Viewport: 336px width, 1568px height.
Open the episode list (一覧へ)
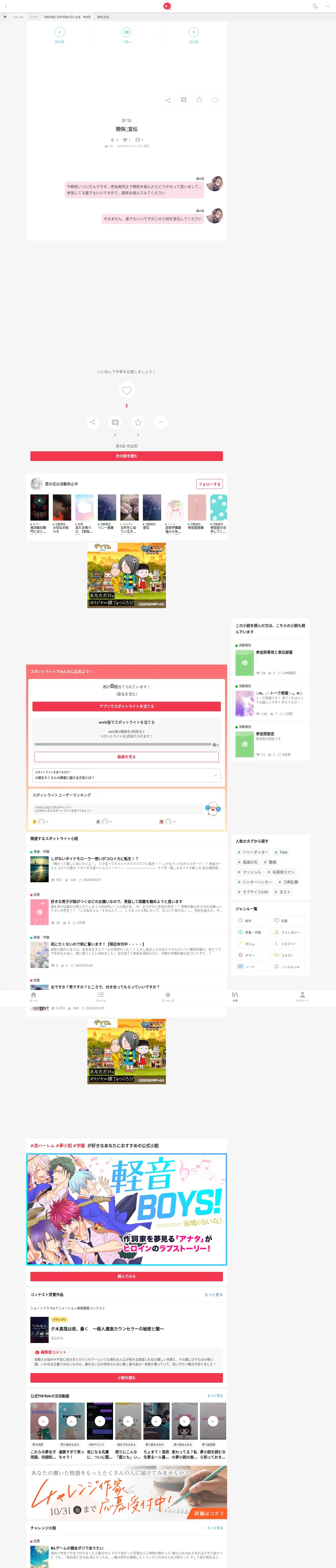pyautogui.click(x=126, y=35)
